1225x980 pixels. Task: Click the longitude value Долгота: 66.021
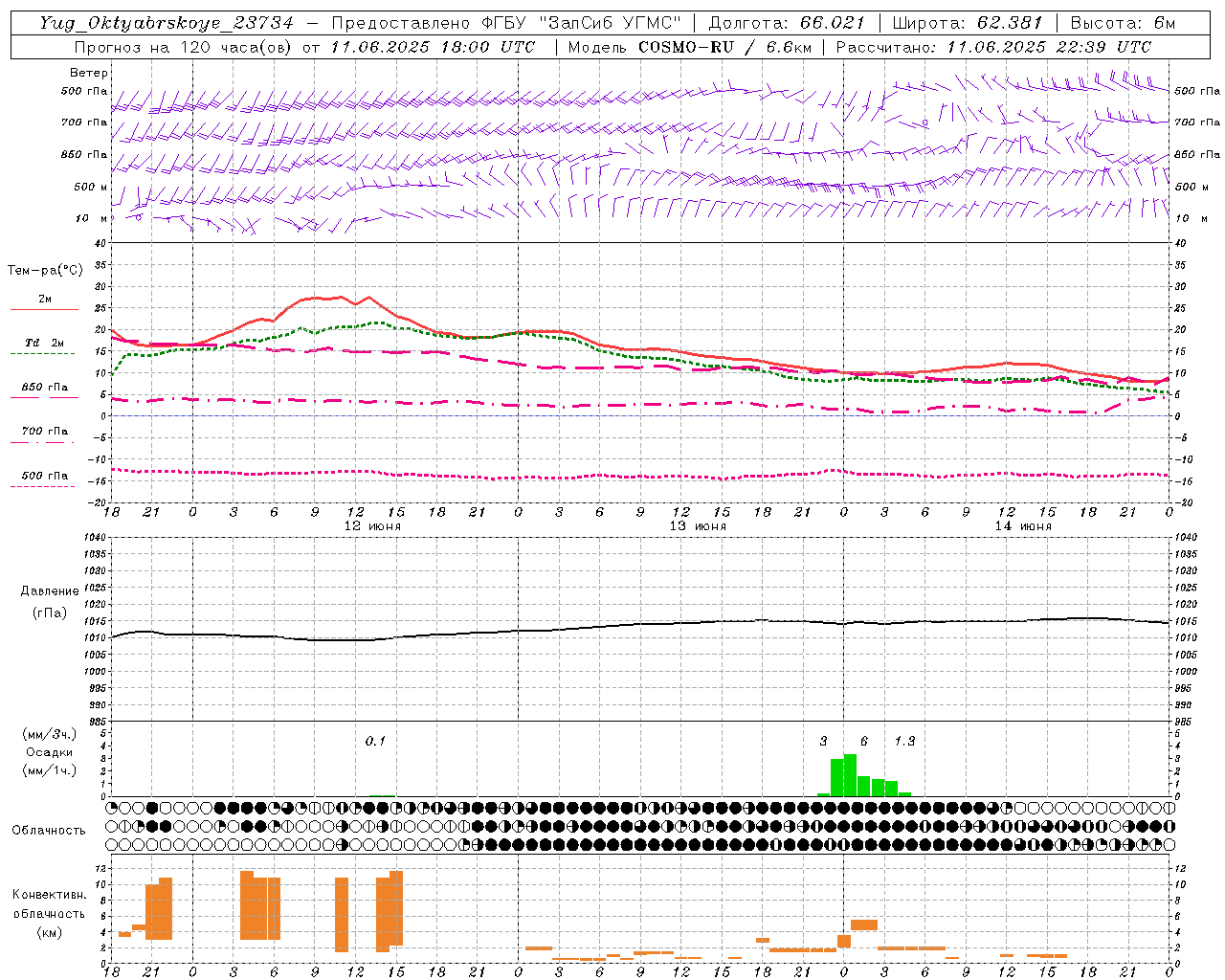[x=787, y=23]
